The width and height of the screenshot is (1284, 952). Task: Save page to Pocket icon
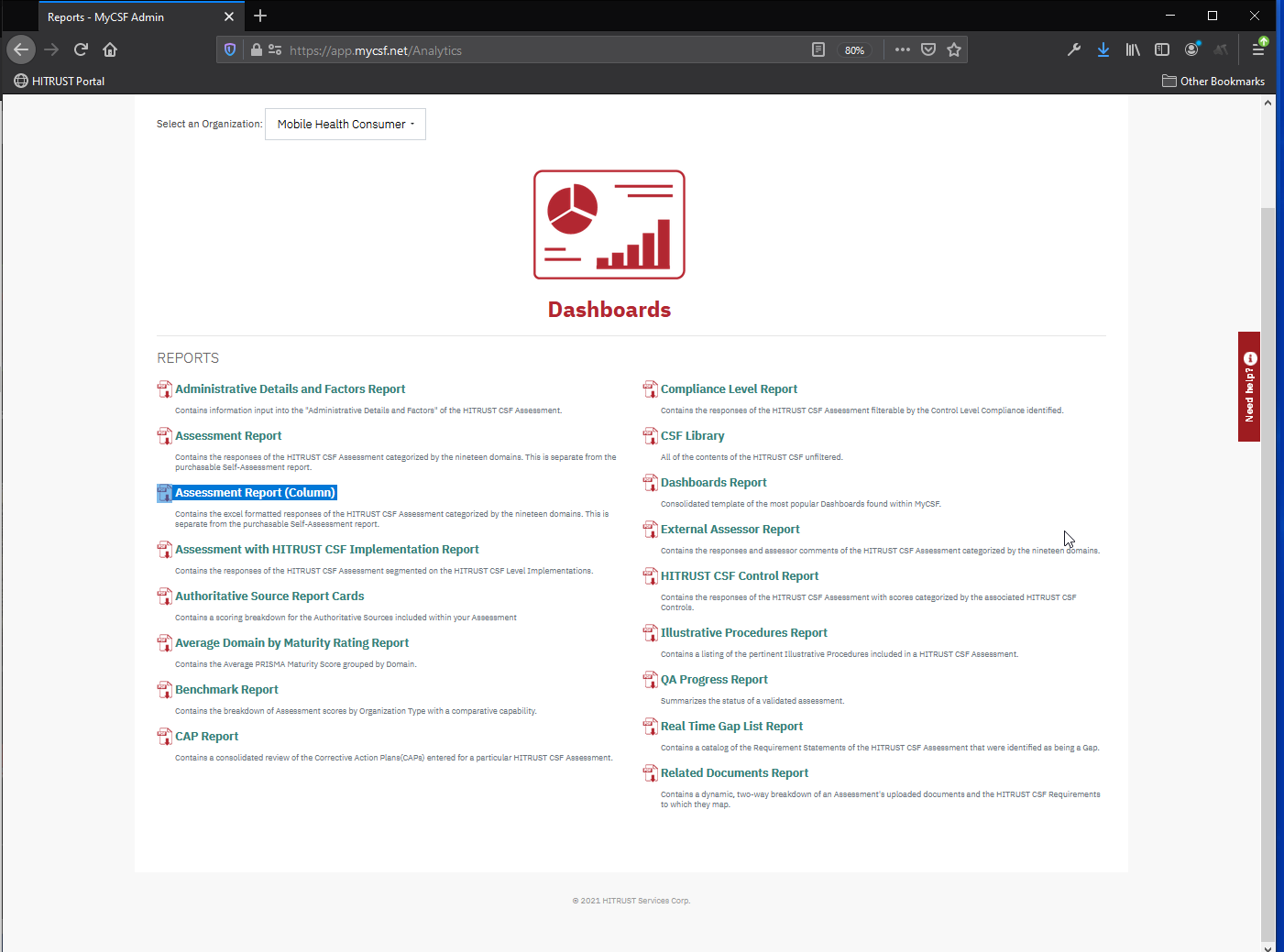tap(928, 49)
